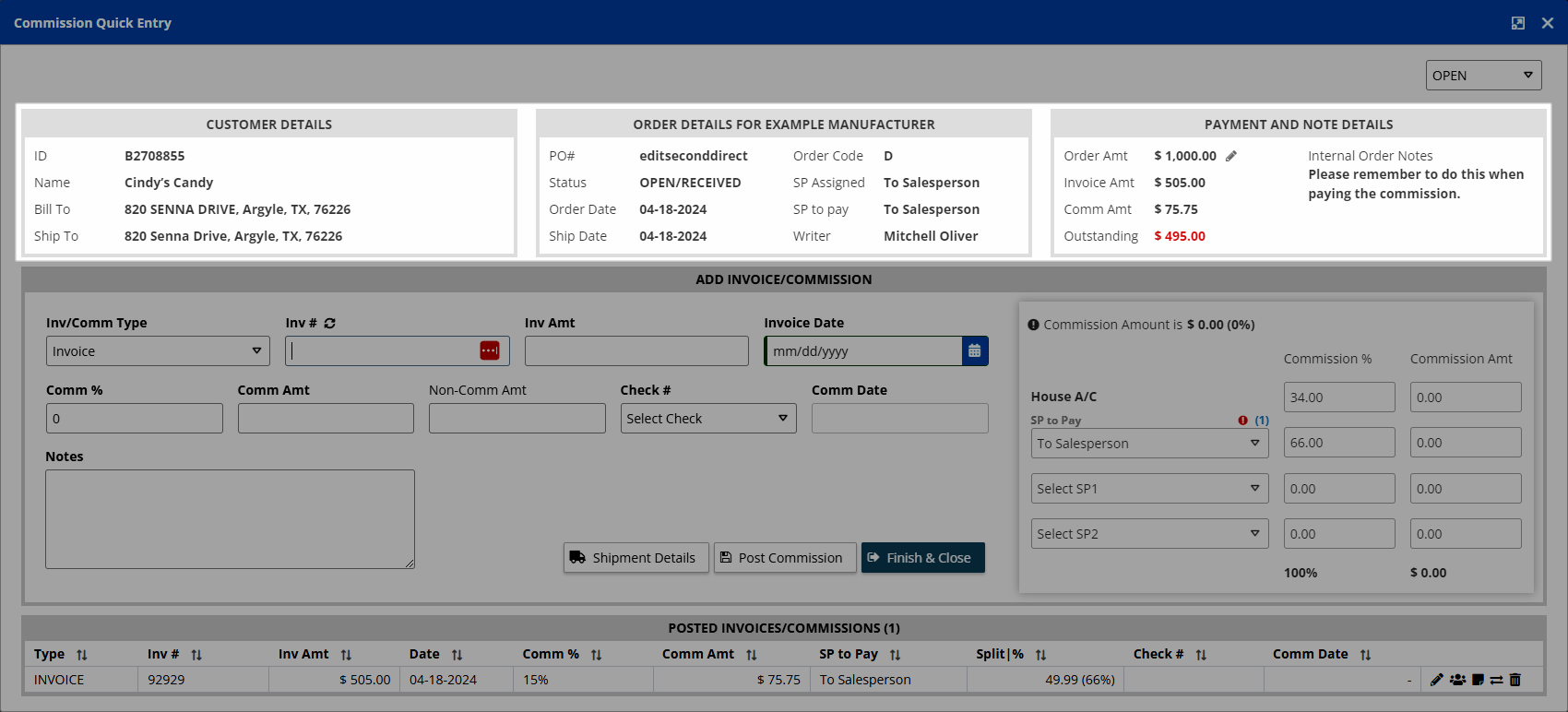Click into the Notes text area
This screenshot has width=1568, height=712.
(x=230, y=519)
